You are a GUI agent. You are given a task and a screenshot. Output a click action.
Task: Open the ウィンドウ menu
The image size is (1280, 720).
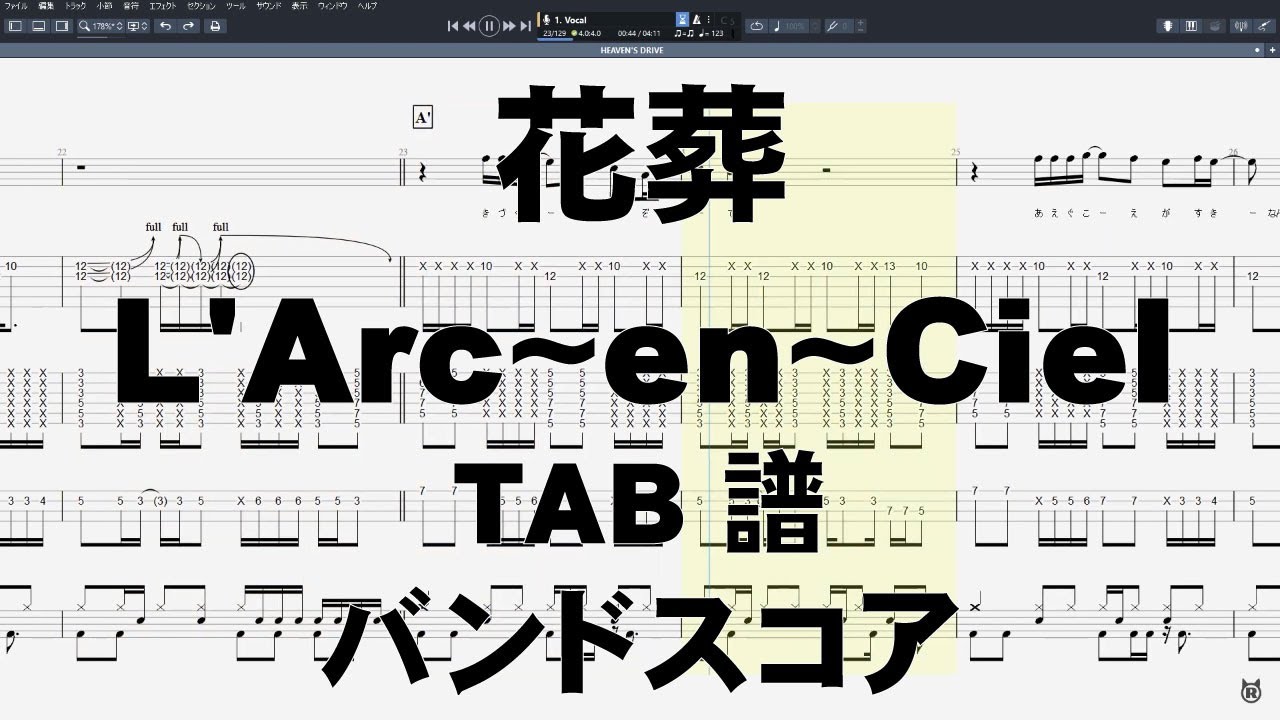pyautogui.click(x=332, y=6)
